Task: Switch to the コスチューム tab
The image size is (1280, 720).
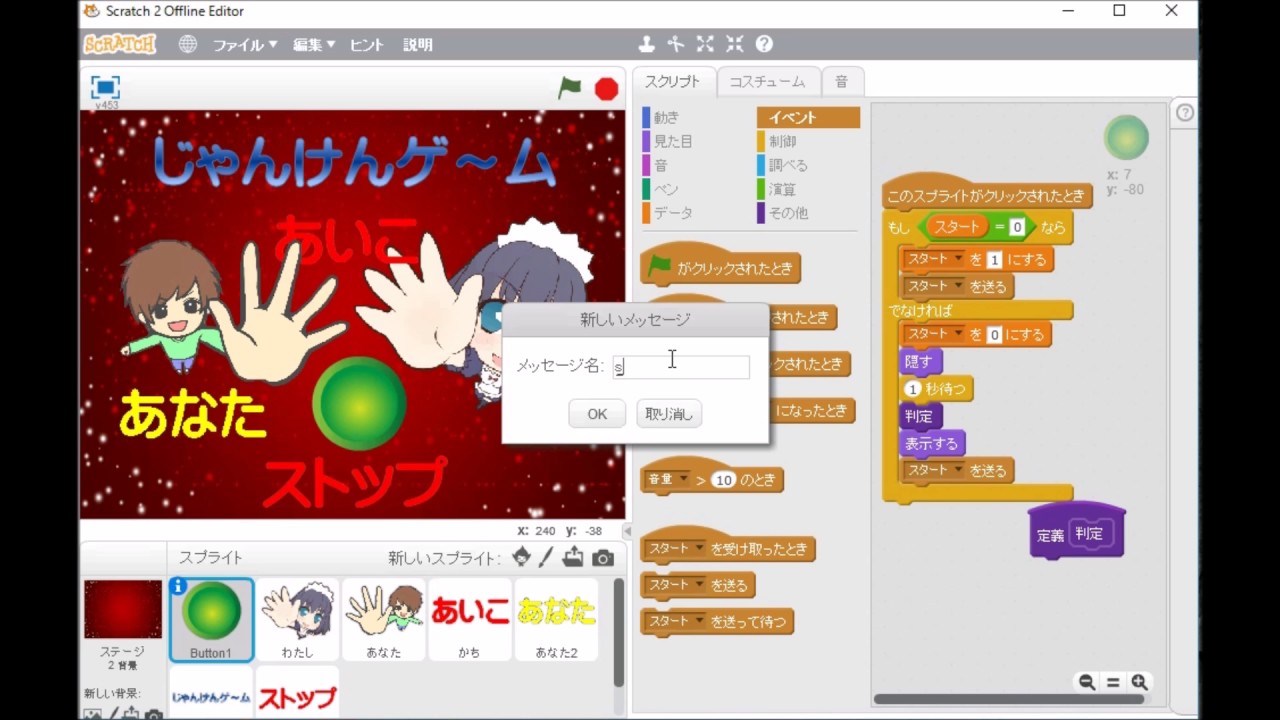Action: point(767,82)
